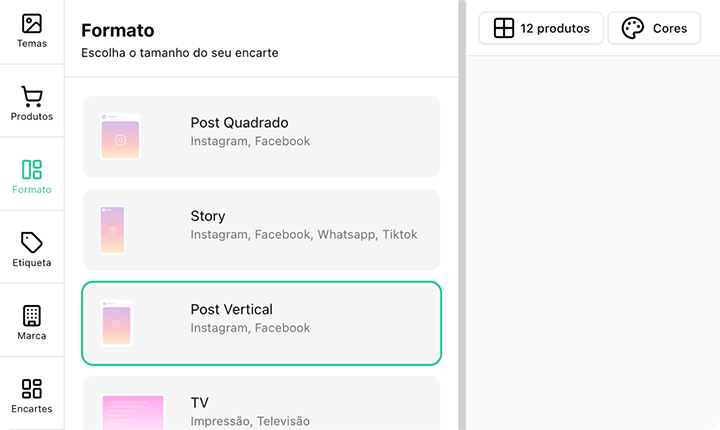
Task: Choose the Post Quadrado format option
Action: point(261,136)
